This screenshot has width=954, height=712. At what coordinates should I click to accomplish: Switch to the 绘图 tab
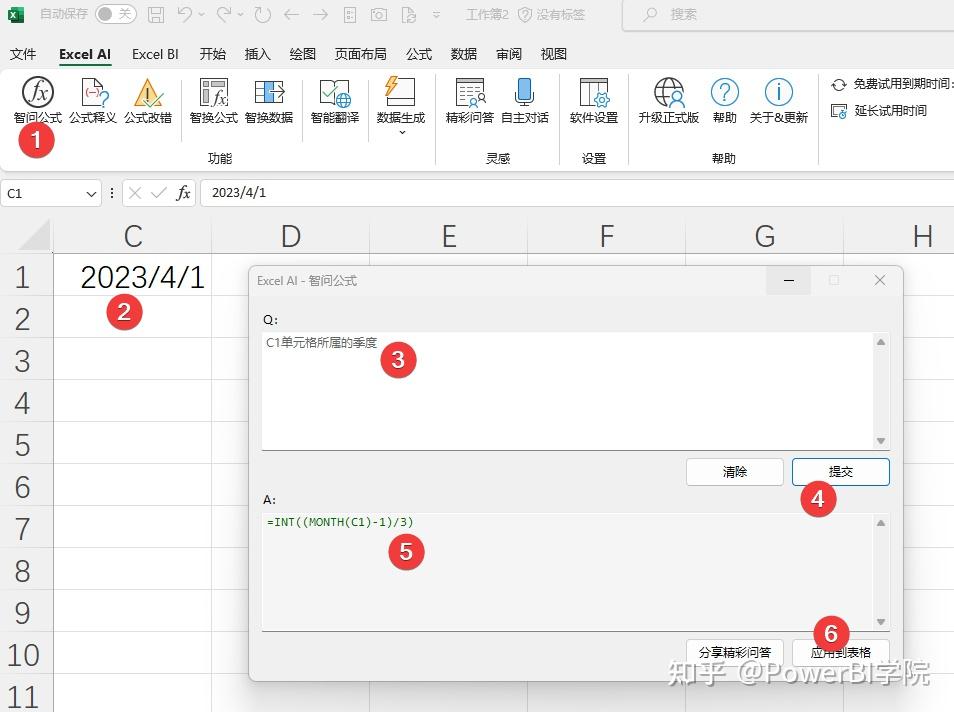tap(302, 54)
